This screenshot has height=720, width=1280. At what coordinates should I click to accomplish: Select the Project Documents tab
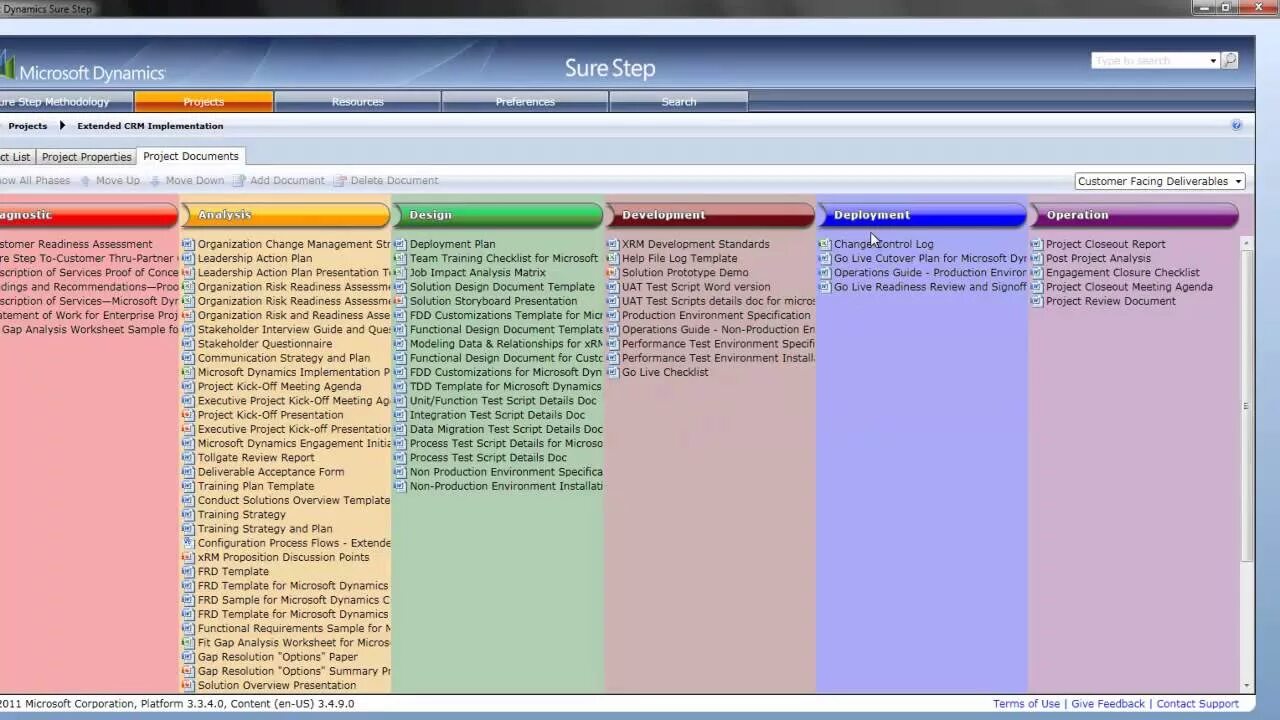coord(191,156)
